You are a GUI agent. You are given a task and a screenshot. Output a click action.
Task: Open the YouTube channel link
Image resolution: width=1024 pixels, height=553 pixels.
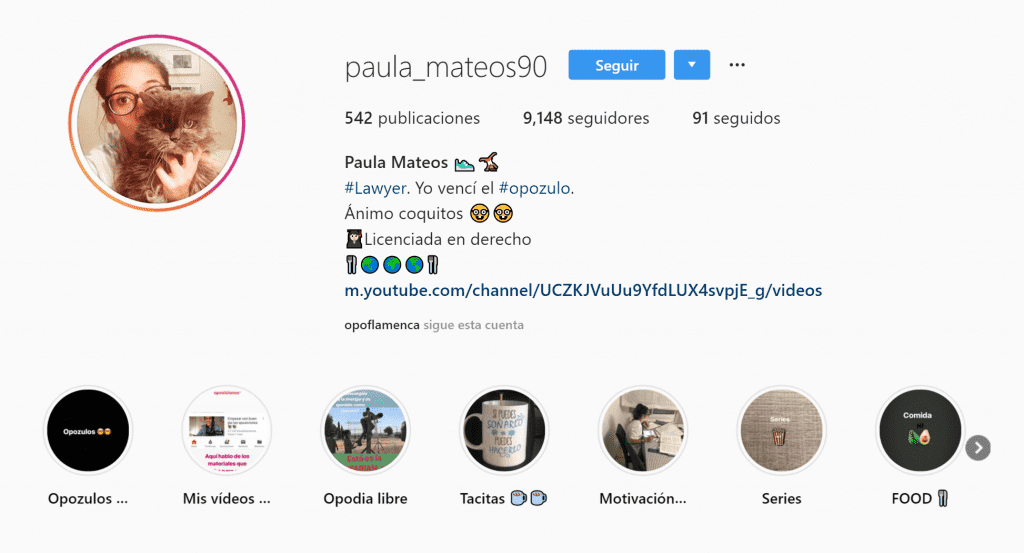point(583,290)
